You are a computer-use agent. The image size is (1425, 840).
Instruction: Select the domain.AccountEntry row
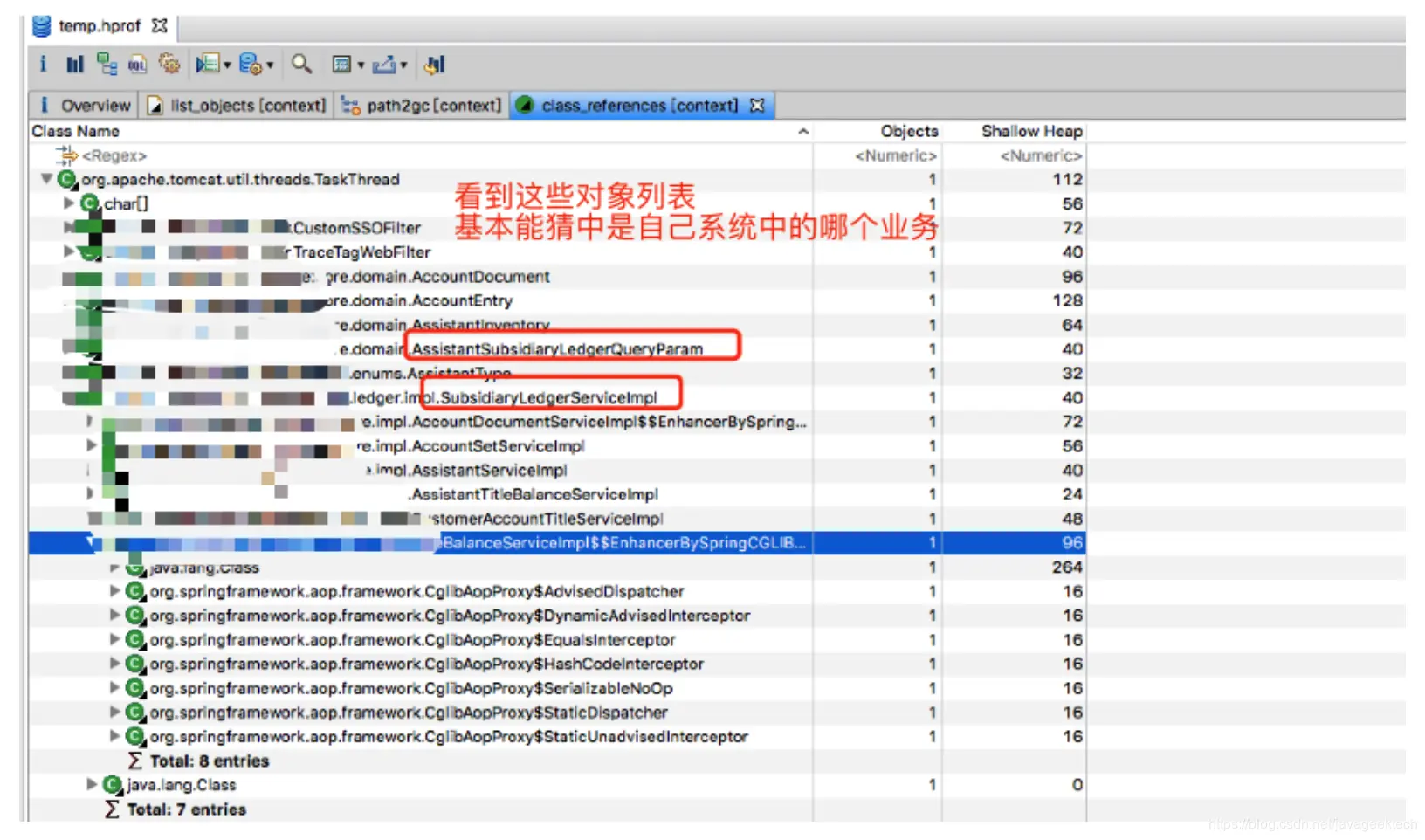pyautogui.click(x=559, y=300)
